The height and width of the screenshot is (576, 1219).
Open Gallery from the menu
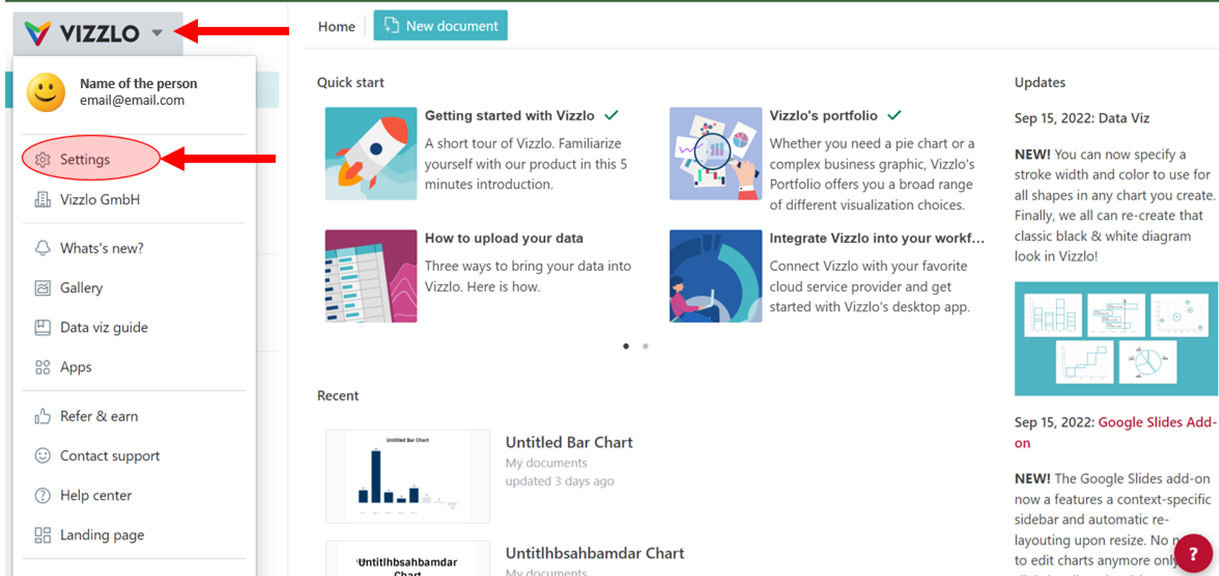point(81,288)
